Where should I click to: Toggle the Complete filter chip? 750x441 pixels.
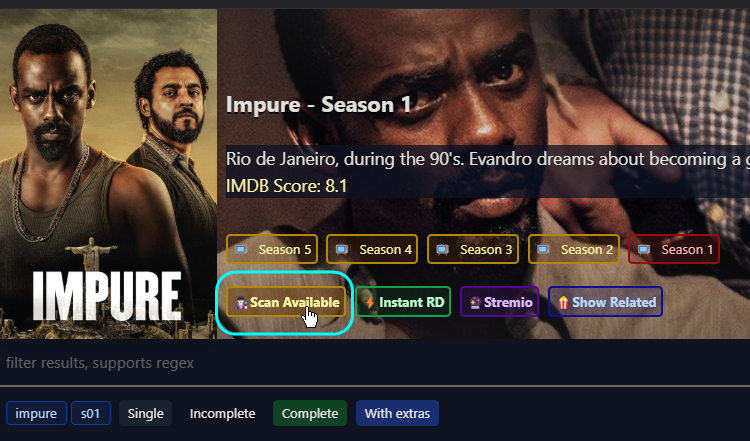310,413
